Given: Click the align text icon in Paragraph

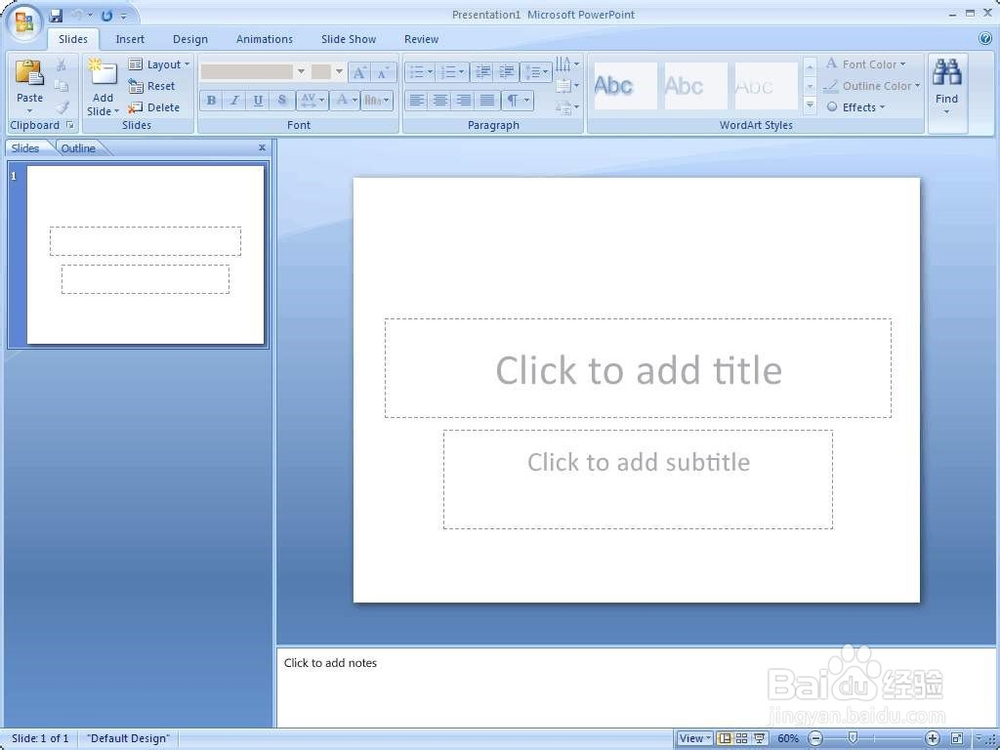Looking at the screenshot, I should click(x=566, y=85).
